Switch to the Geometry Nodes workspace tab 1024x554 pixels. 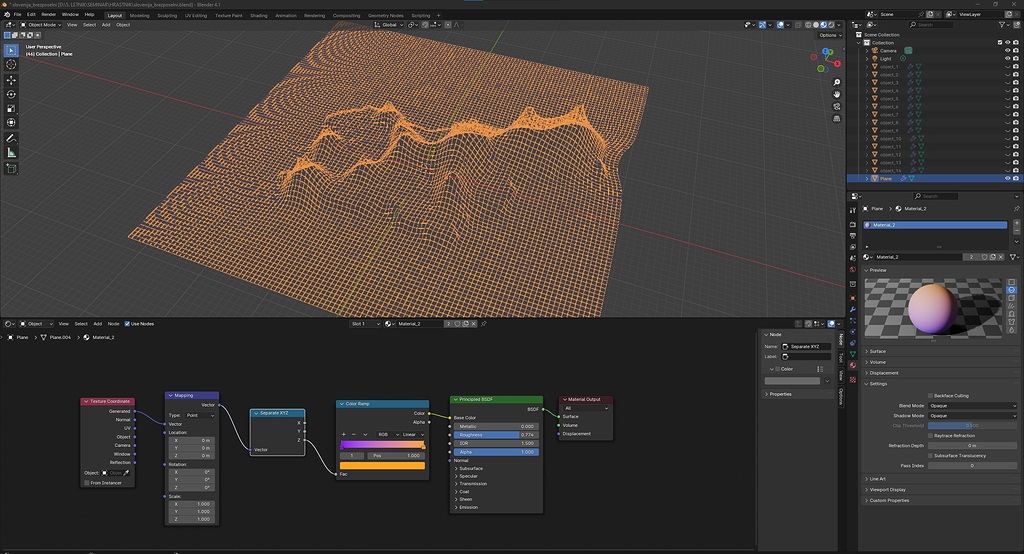[385, 15]
